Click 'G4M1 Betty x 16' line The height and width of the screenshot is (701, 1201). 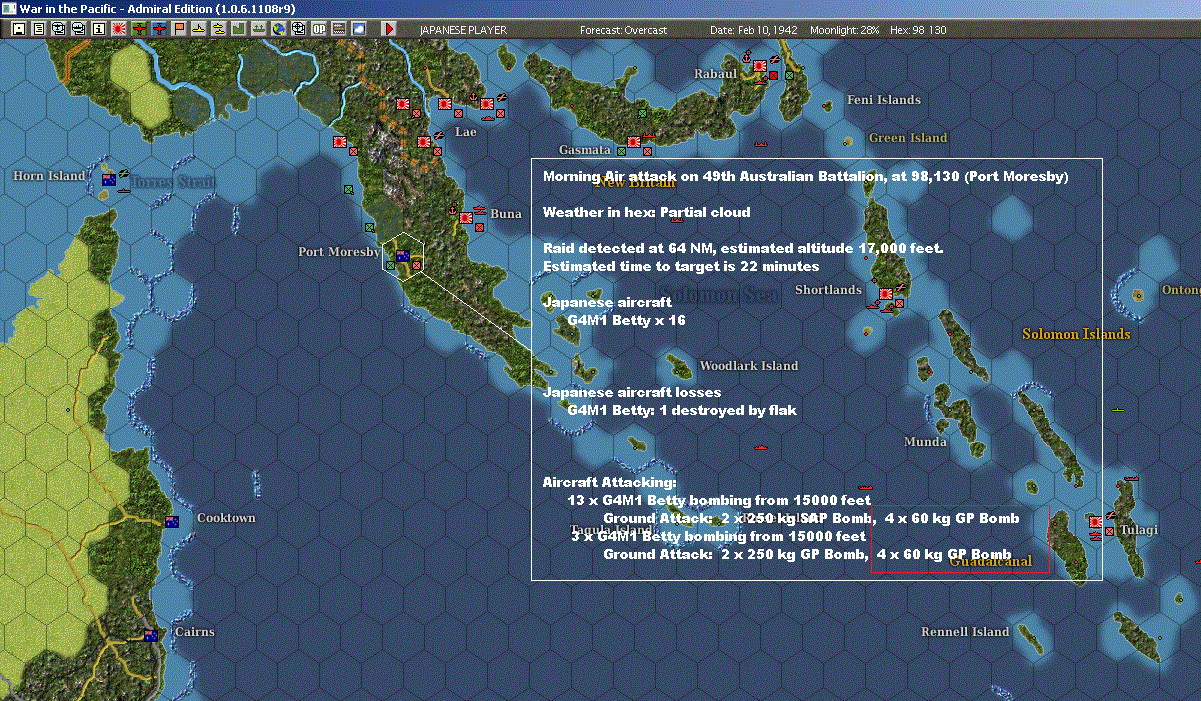coord(626,320)
